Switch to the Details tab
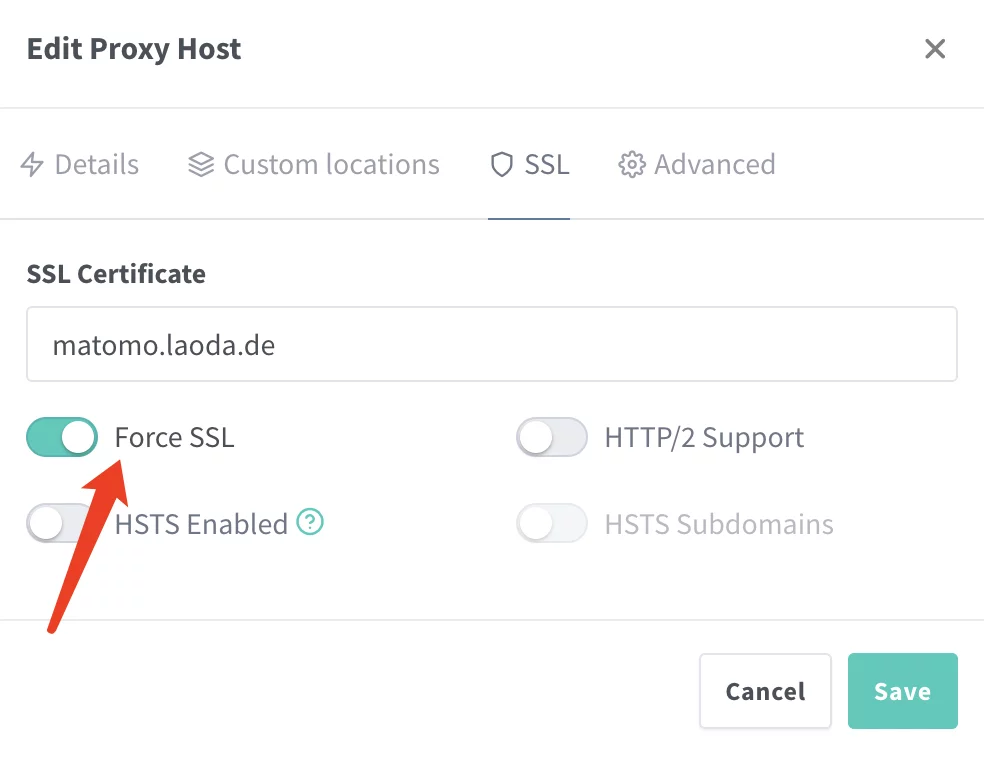 pos(96,165)
